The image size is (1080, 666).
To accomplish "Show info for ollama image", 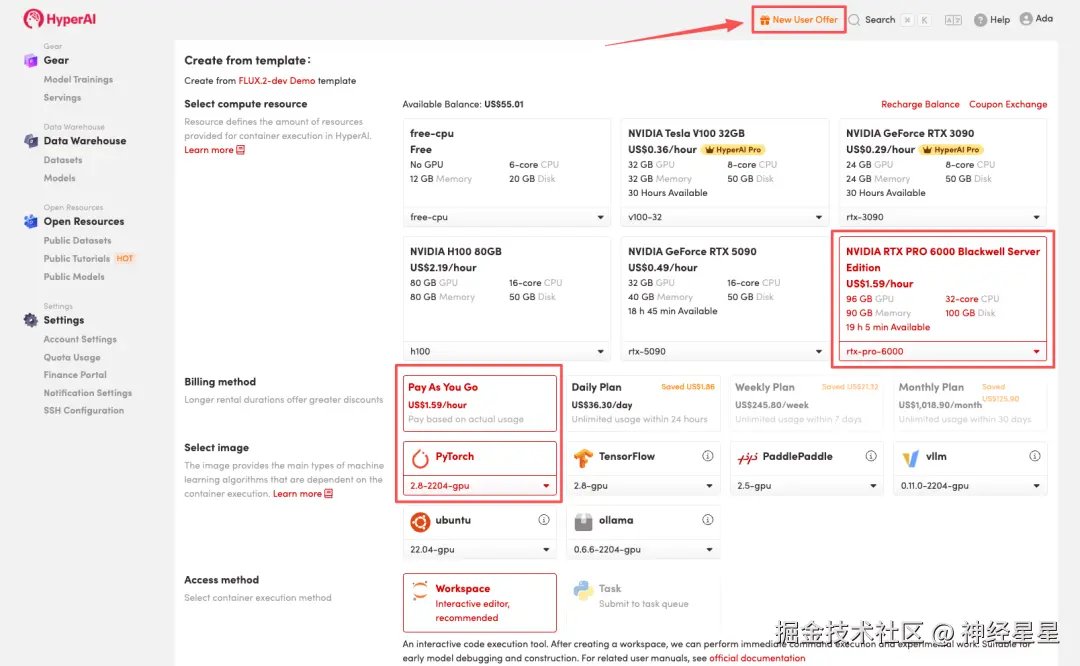I will click(x=707, y=520).
